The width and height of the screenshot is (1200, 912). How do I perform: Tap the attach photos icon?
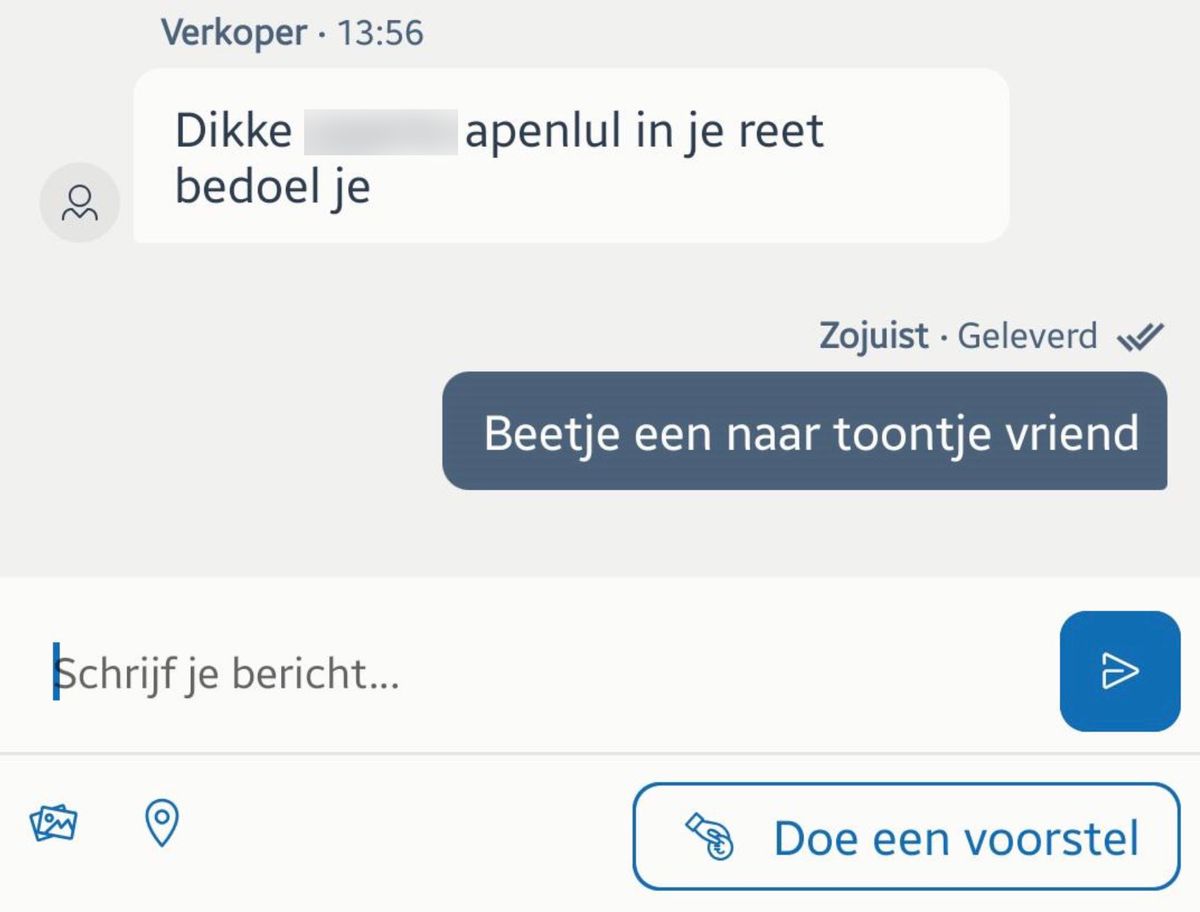click(x=54, y=824)
